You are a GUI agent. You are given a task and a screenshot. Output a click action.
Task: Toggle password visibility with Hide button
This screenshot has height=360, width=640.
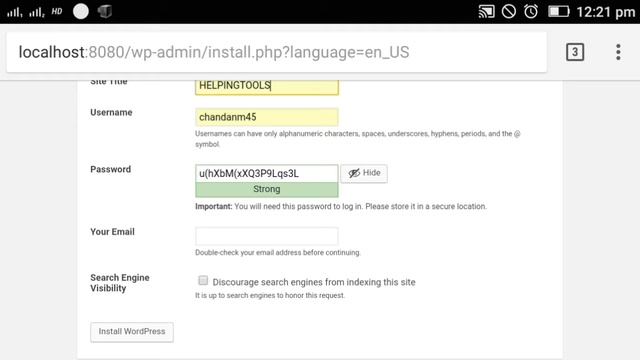click(364, 173)
